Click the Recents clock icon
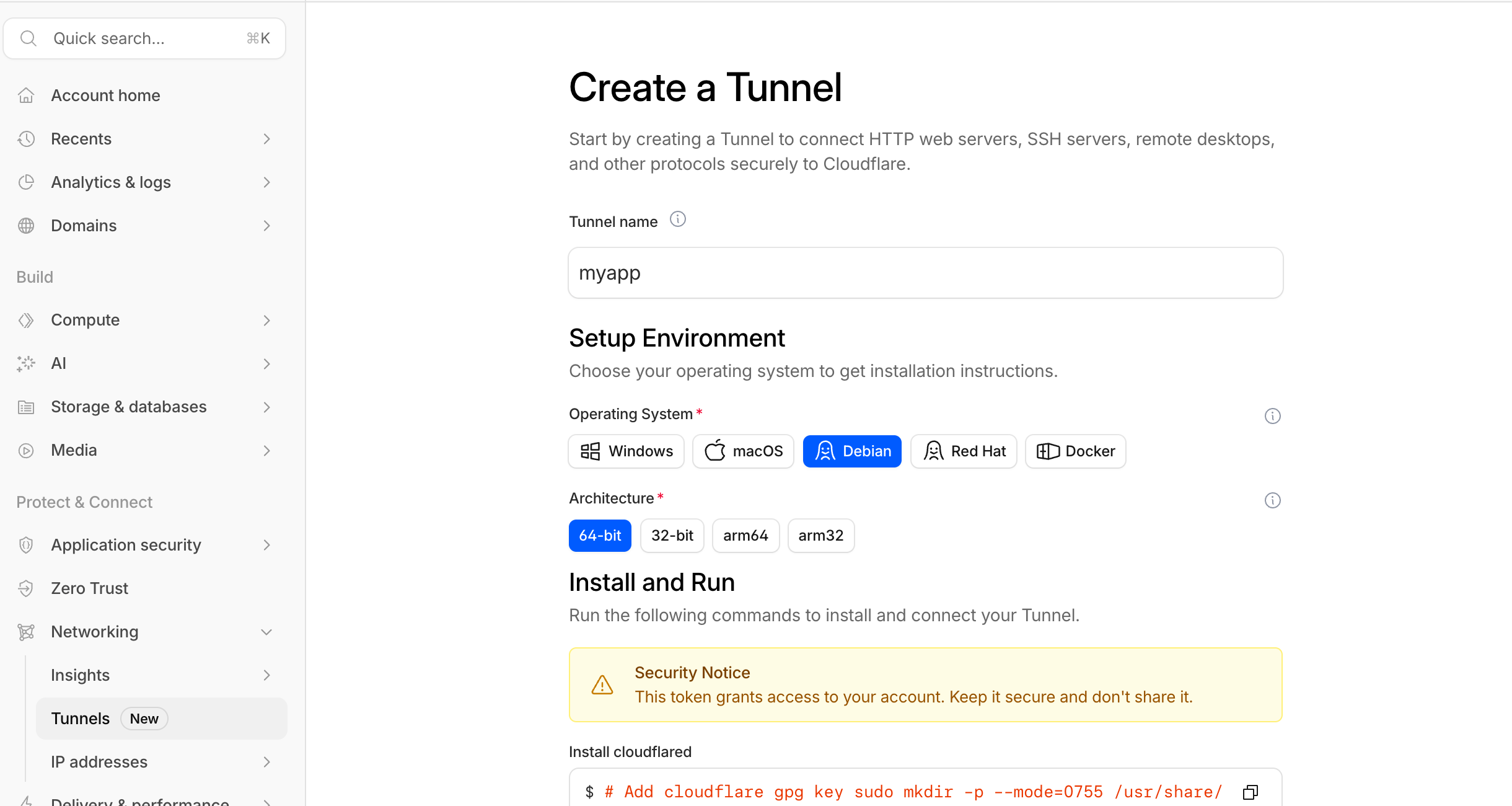The image size is (1512, 806). (x=26, y=139)
